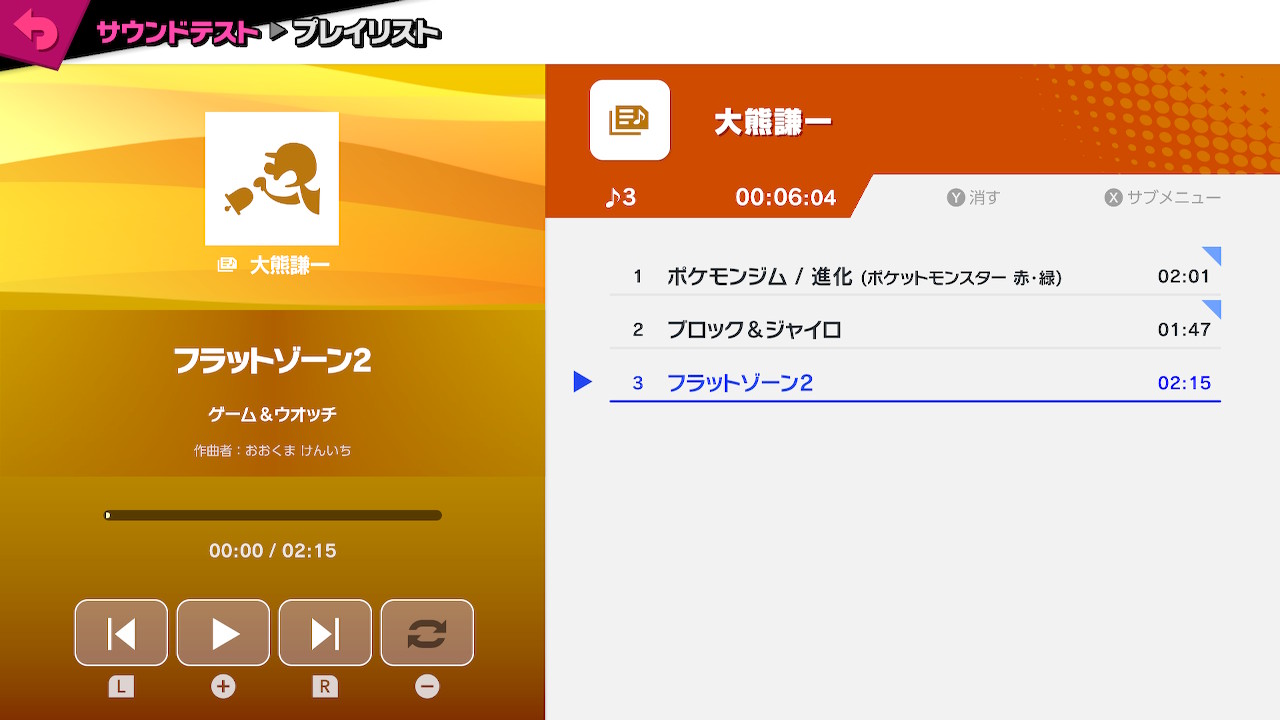Screen dimensions: 1280x720
Task: Click the small playlist icon left of 大熊謙一 under artwork
Action: tap(227, 265)
